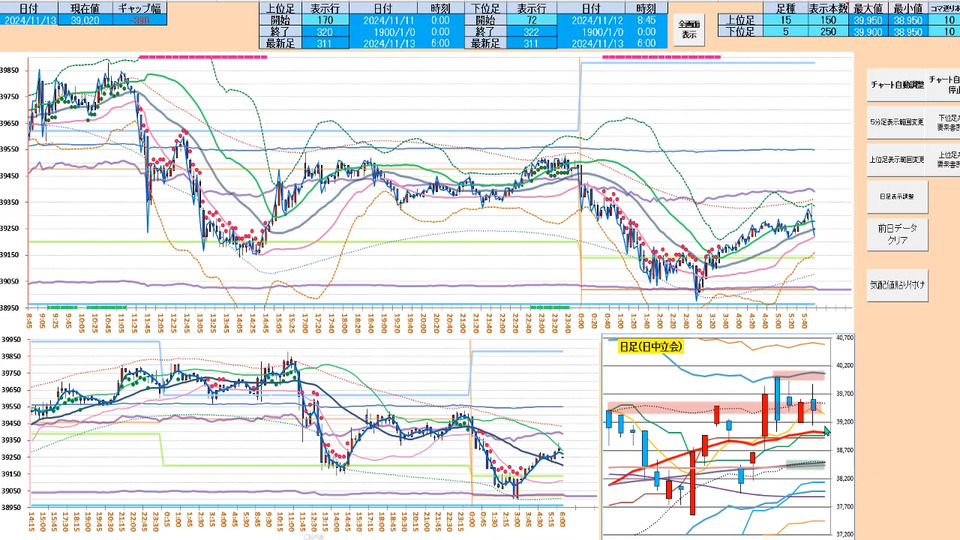Screen dimensions: 960x540
Task: Select 最小値 cell in 下位足 settings row
Action: tap(908, 32)
